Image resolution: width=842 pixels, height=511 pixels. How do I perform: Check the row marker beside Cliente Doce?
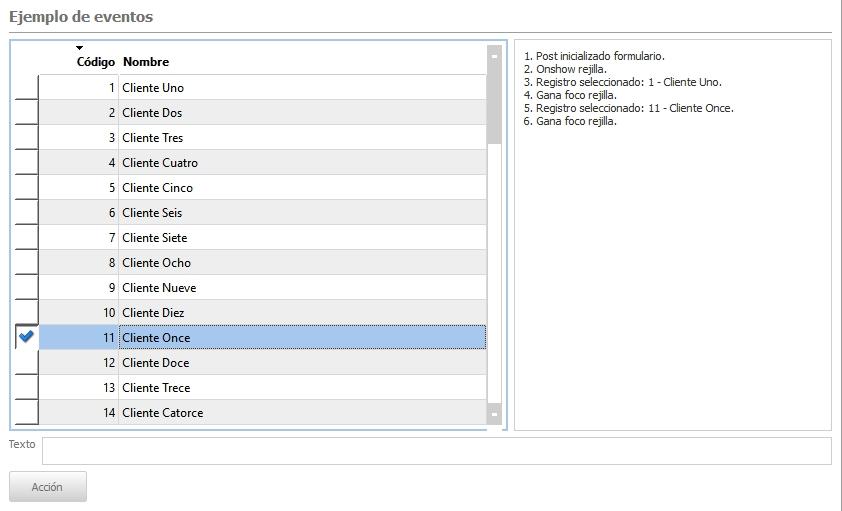pyautogui.click(x=26, y=362)
